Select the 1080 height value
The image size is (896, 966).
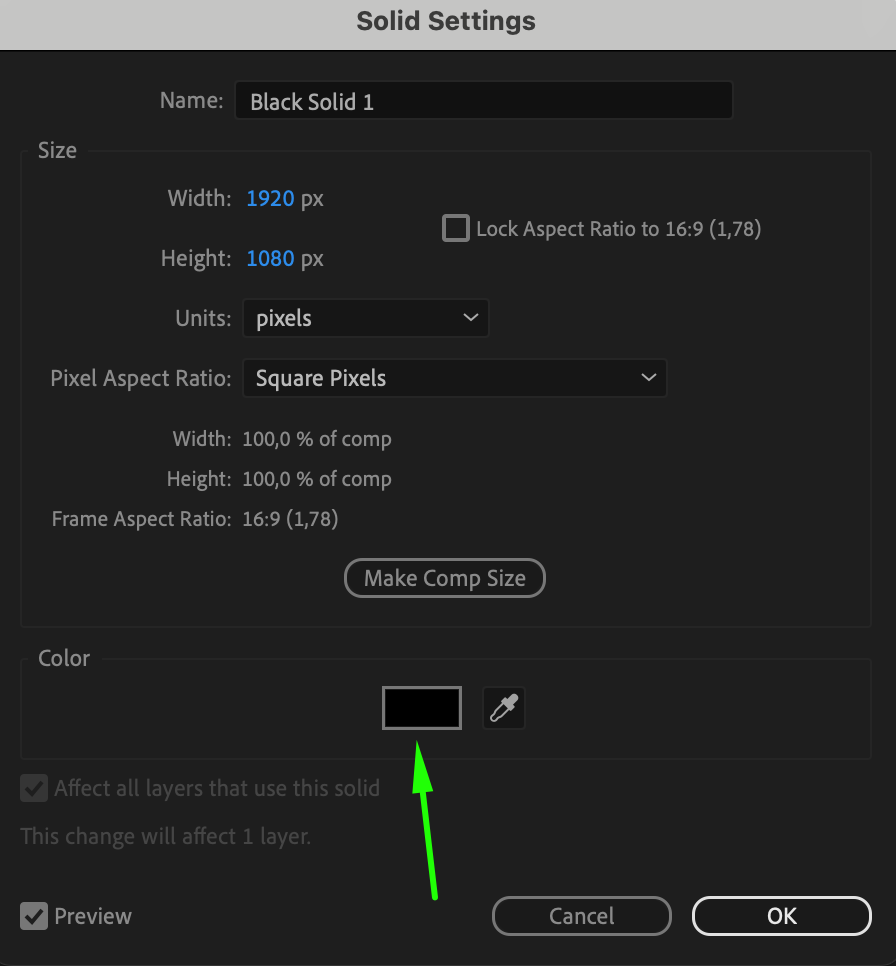pos(270,259)
